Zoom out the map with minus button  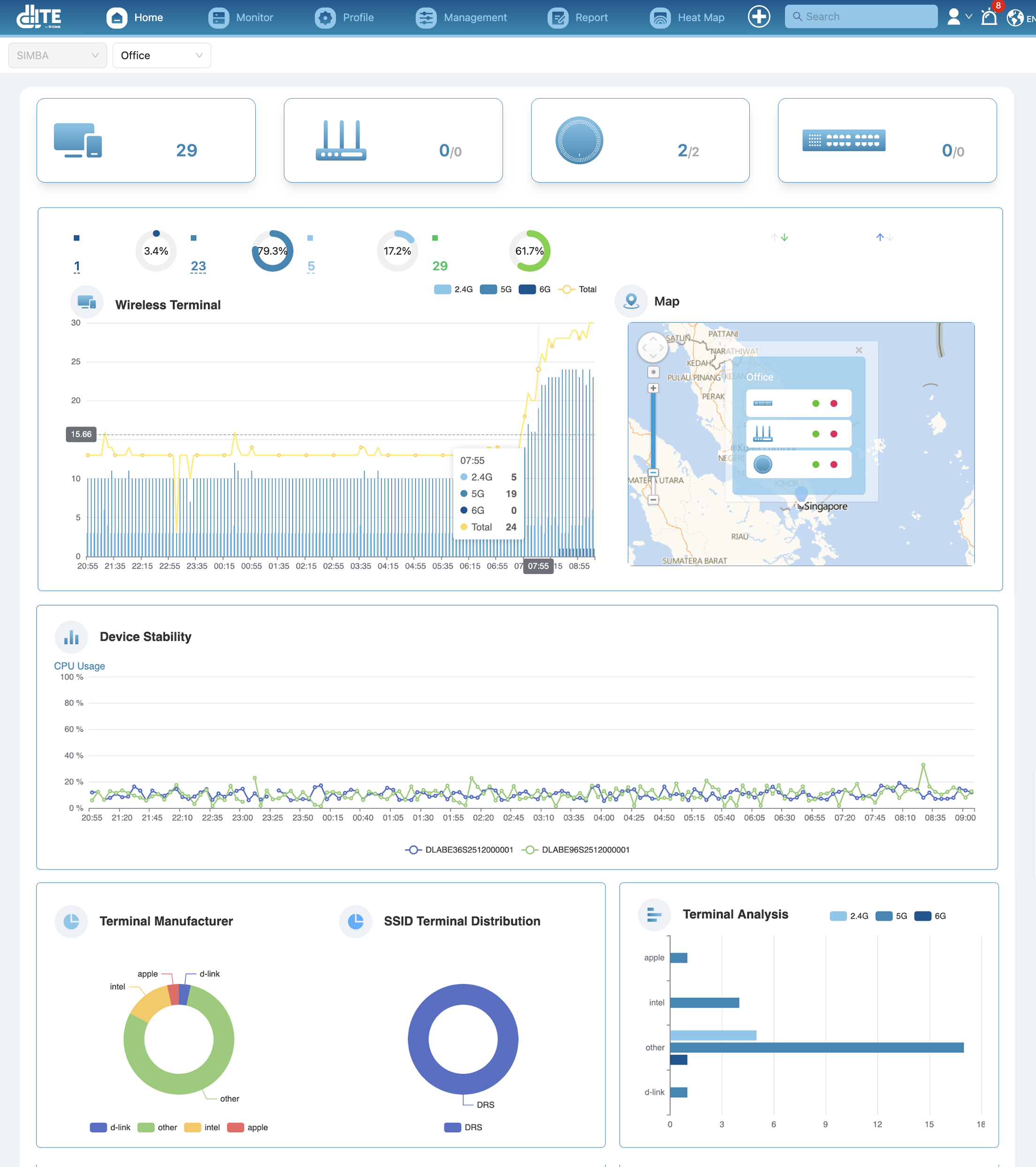(x=654, y=499)
